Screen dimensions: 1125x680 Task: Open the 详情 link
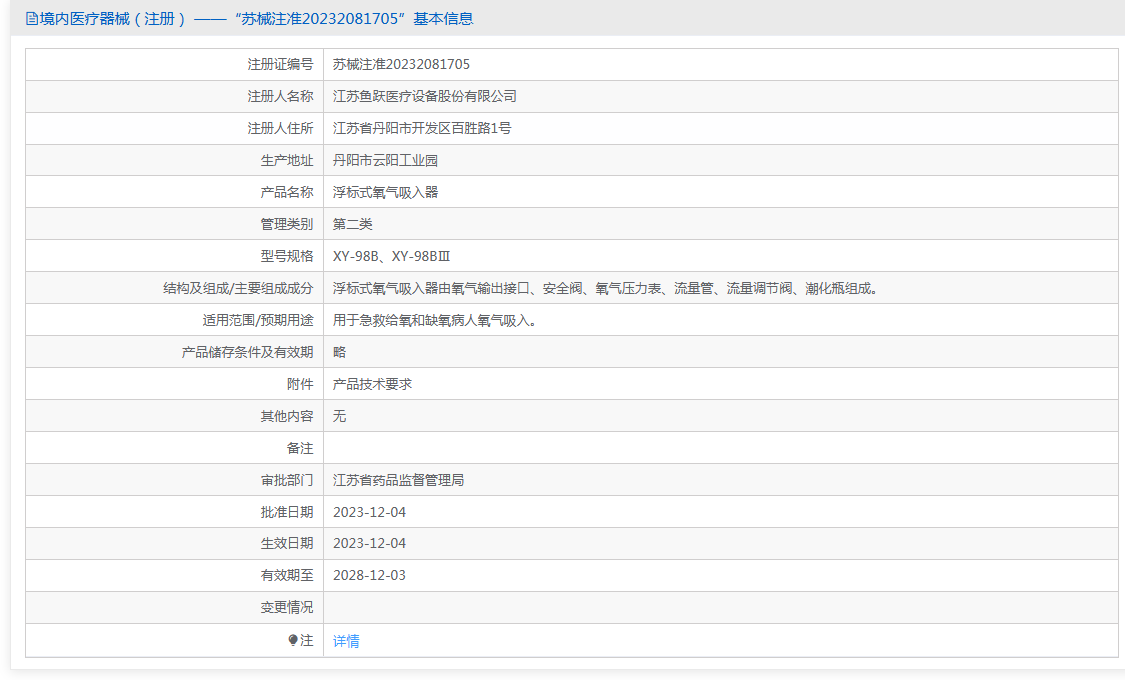[346, 641]
